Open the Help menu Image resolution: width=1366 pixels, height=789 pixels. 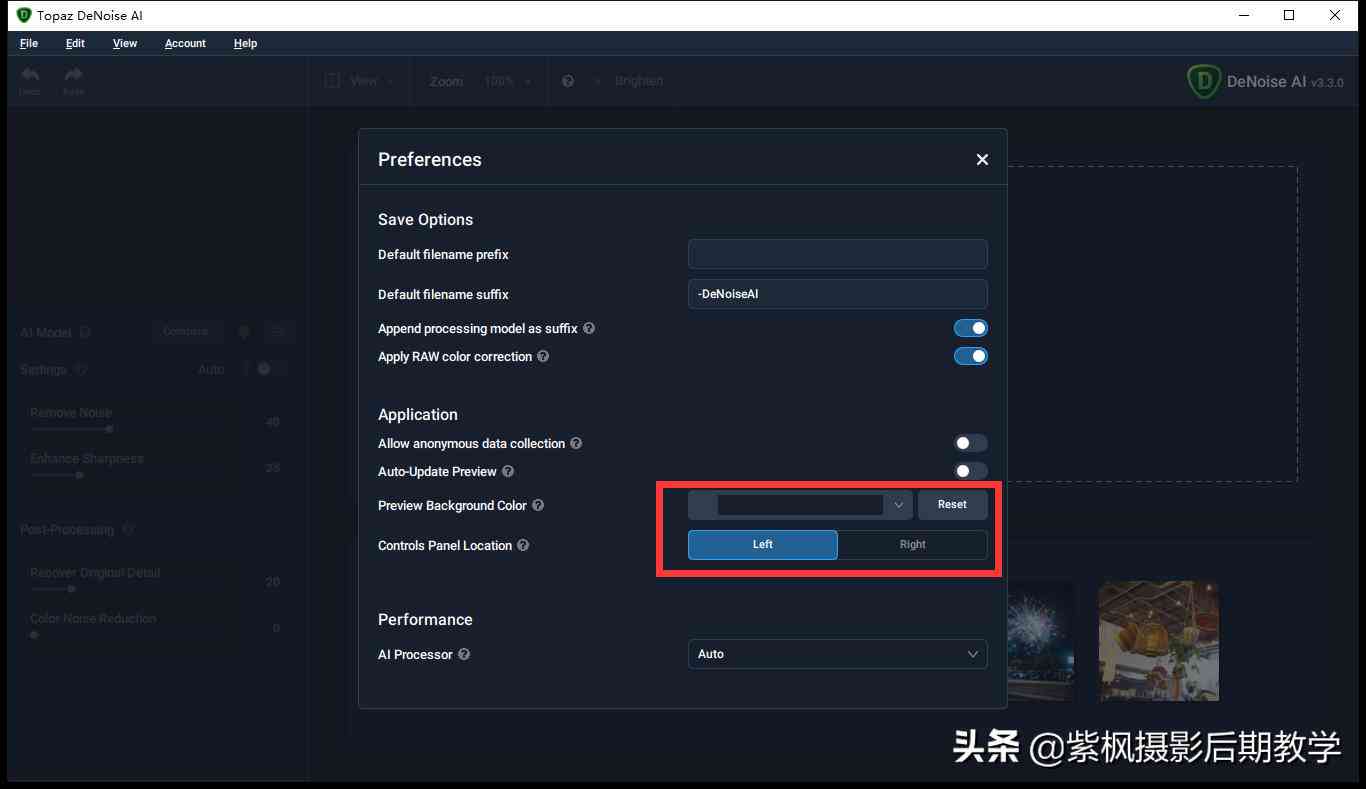pos(245,43)
